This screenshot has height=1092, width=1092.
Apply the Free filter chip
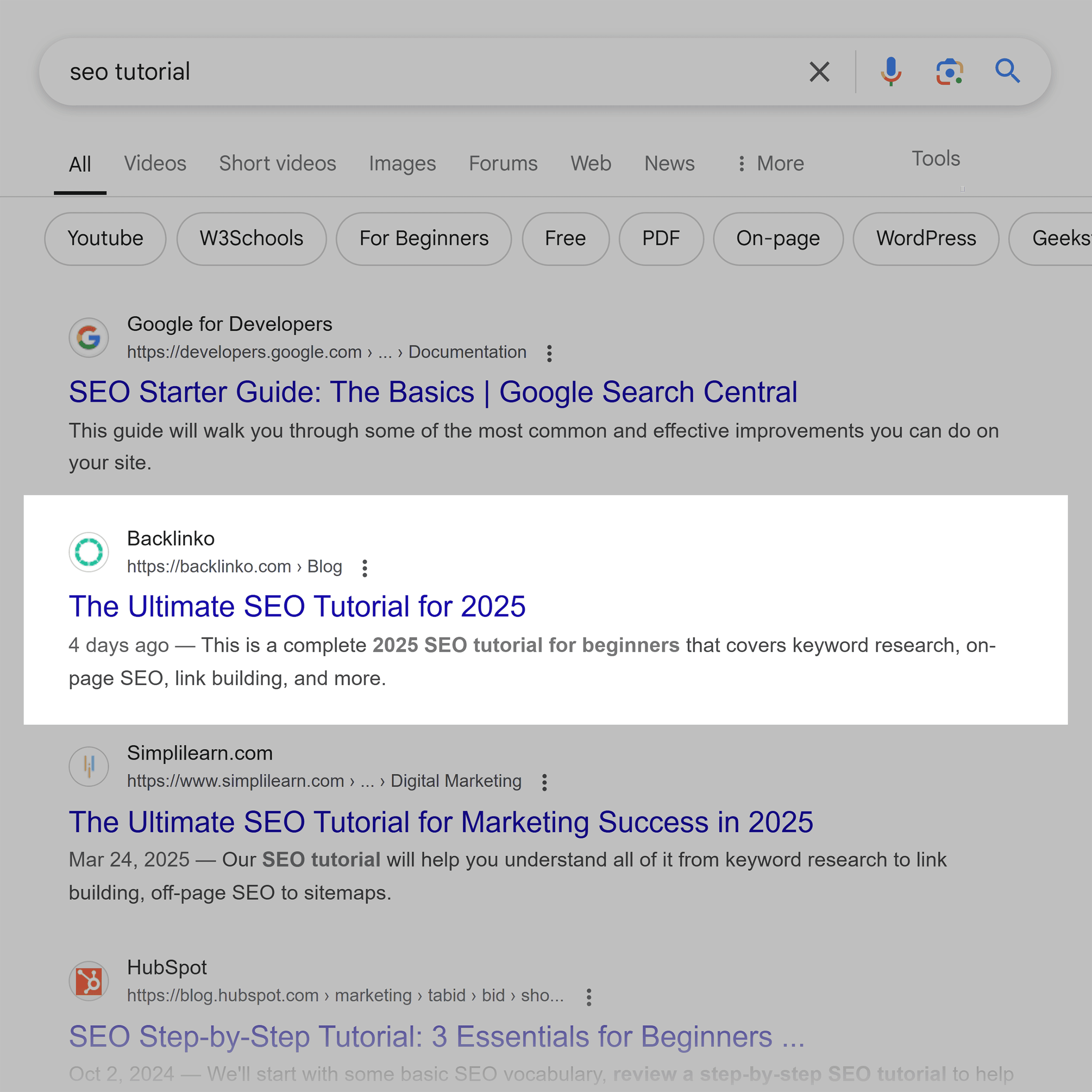(x=565, y=239)
